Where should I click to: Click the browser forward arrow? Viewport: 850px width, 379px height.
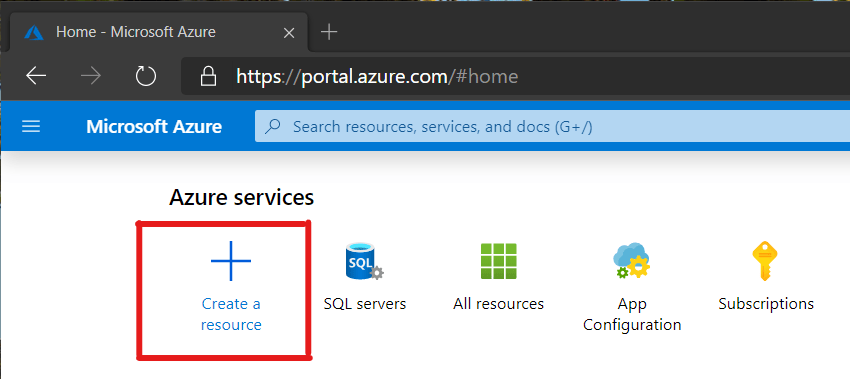tap(91, 76)
